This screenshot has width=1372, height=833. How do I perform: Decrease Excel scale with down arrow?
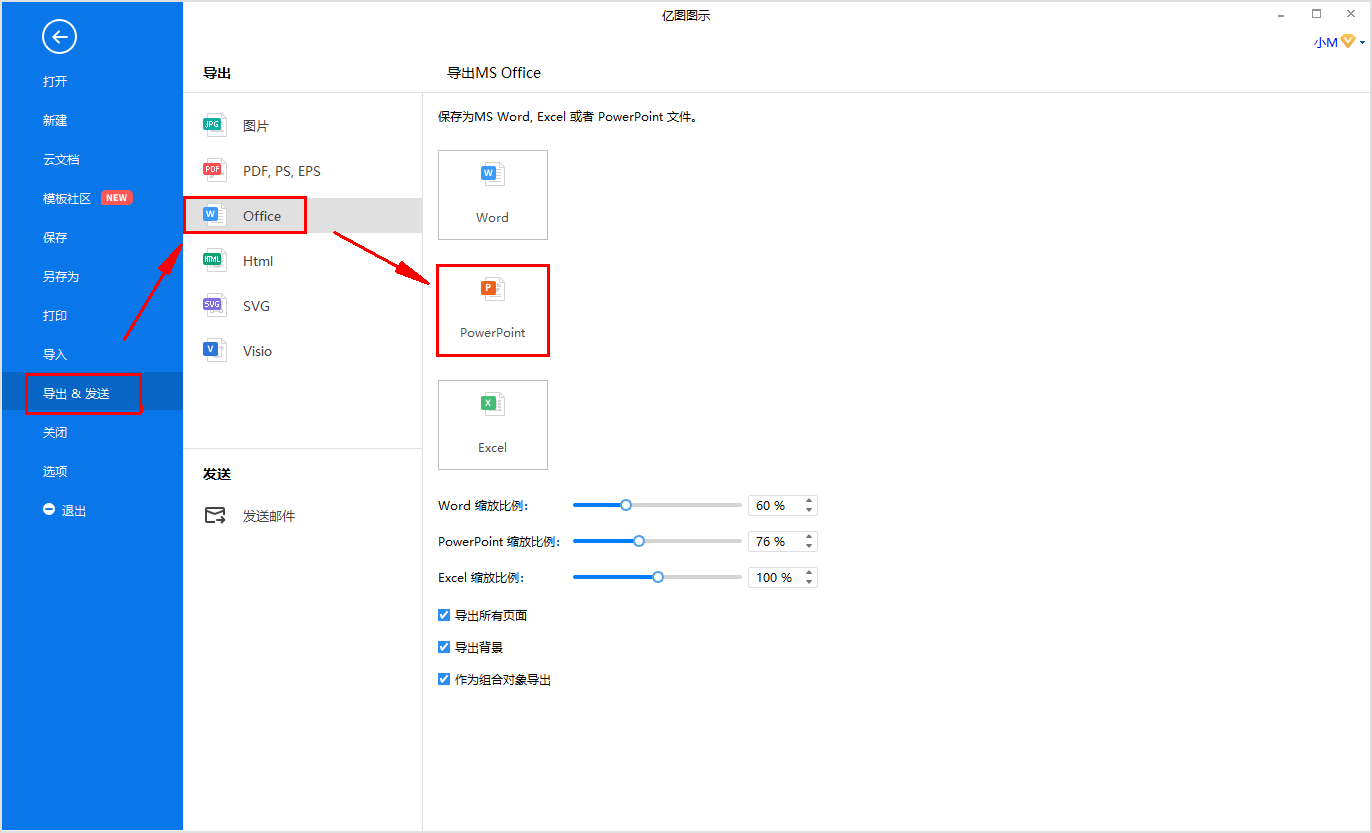point(809,583)
